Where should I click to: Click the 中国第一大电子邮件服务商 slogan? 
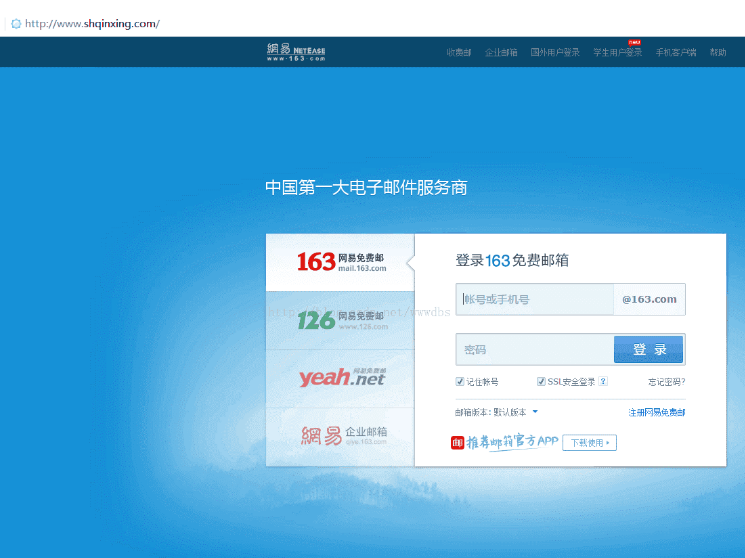point(366,187)
